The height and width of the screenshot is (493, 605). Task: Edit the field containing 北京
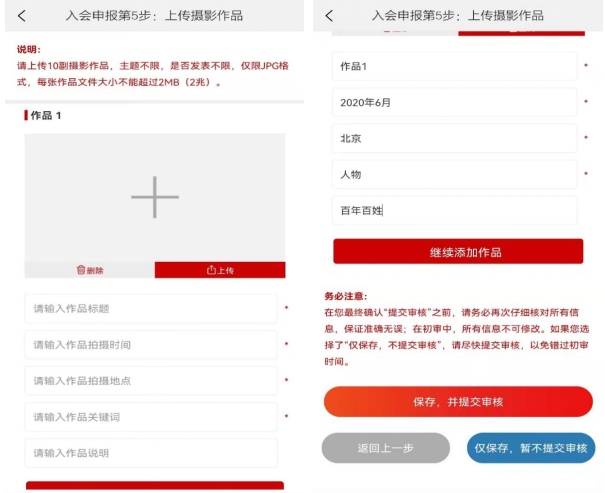pos(455,138)
